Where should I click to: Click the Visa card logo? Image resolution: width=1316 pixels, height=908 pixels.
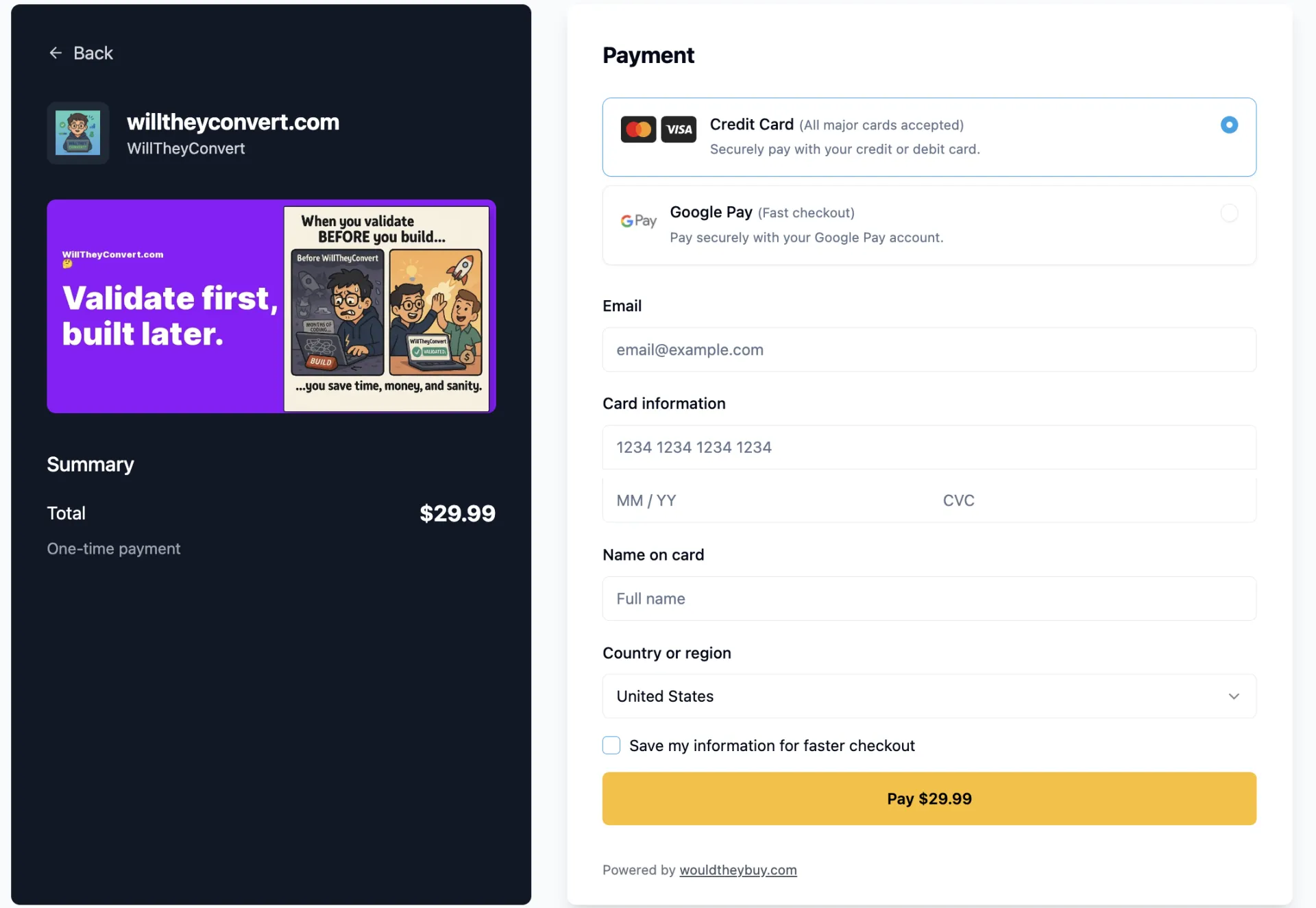679,130
